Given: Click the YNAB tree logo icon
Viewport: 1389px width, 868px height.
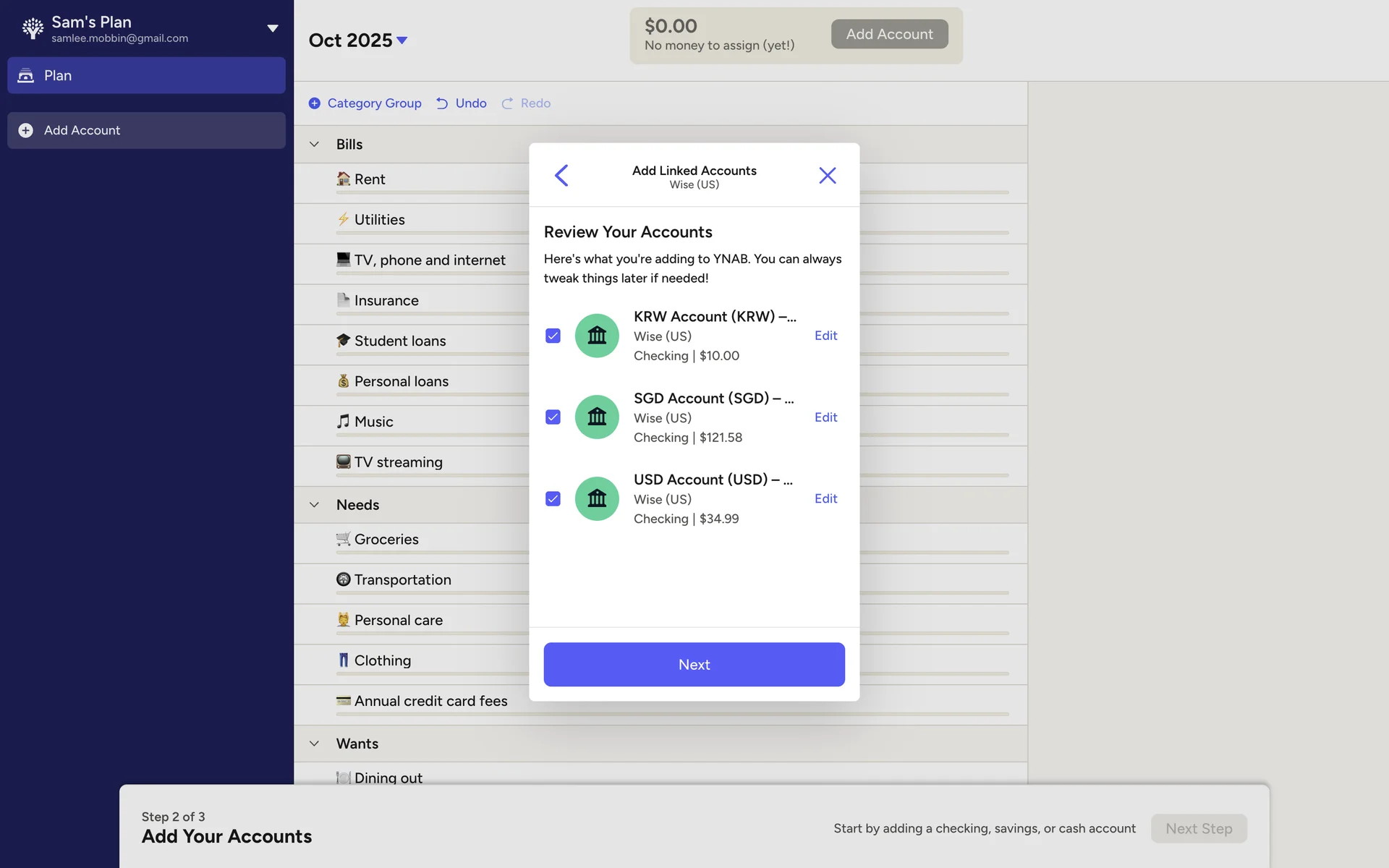Looking at the screenshot, I should (33, 28).
